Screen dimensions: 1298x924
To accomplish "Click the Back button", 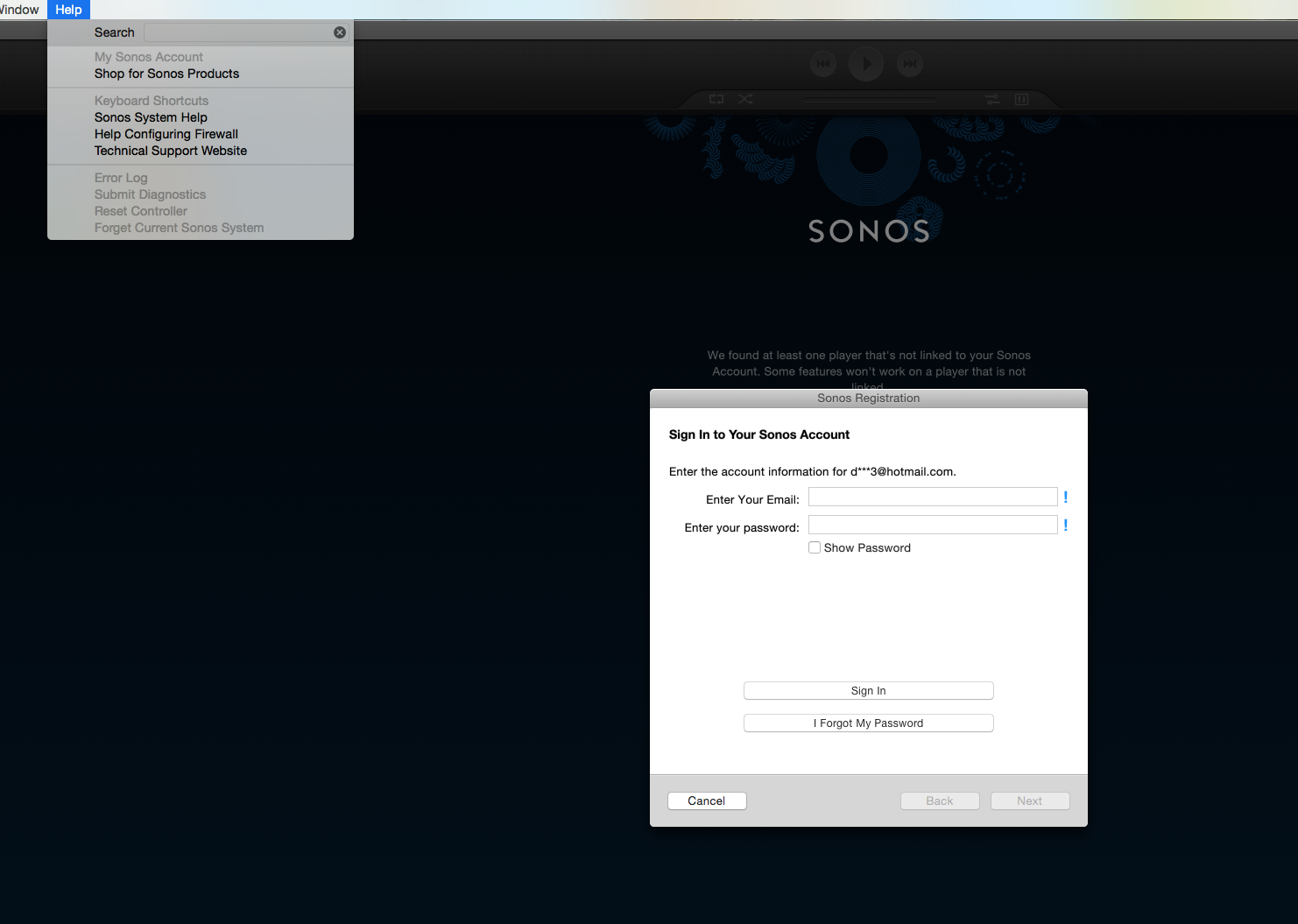I will point(940,801).
